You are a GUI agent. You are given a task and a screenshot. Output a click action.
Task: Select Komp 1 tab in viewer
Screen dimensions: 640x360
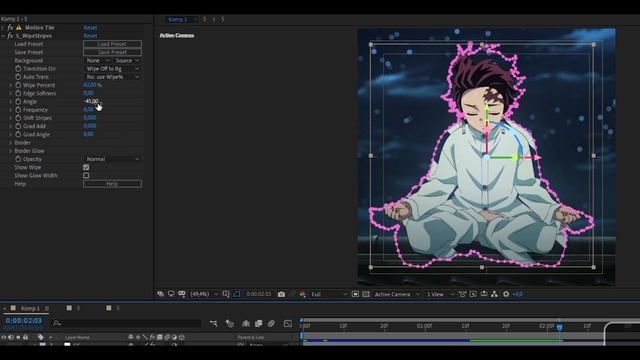pos(178,19)
